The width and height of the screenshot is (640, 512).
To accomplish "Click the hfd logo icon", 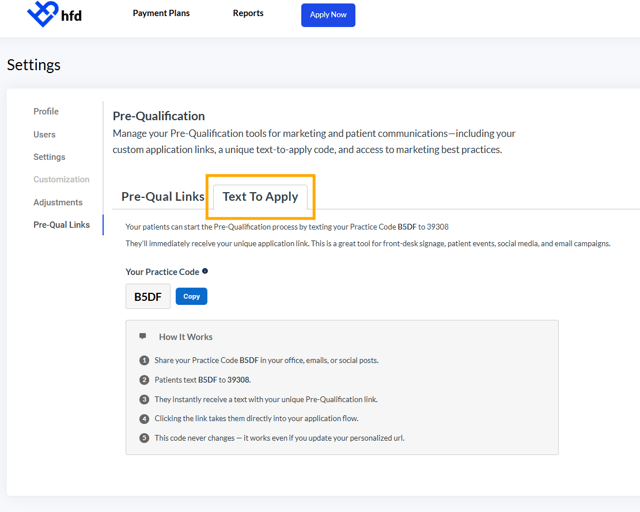I will click(x=42, y=14).
